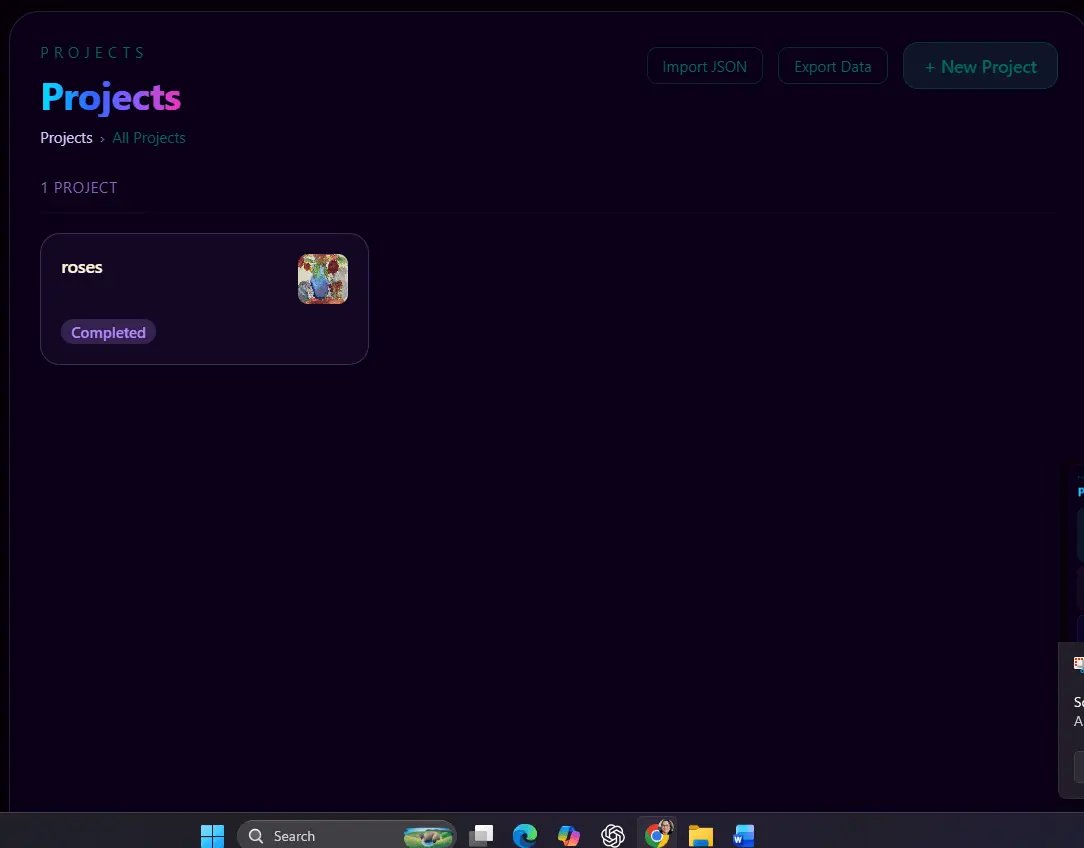Click the Import JSON button
Image resolution: width=1084 pixels, height=848 pixels.
(704, 66)
